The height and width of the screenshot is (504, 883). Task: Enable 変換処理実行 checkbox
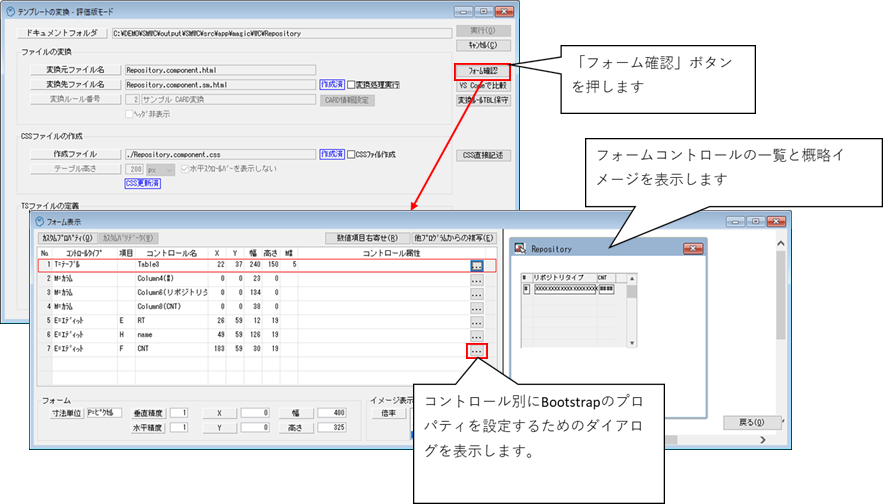(x=351, y=85)
